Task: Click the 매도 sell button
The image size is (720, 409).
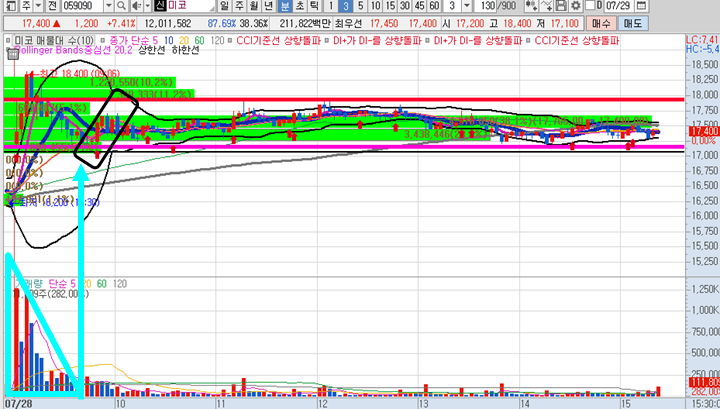Action: pos(633,23)
